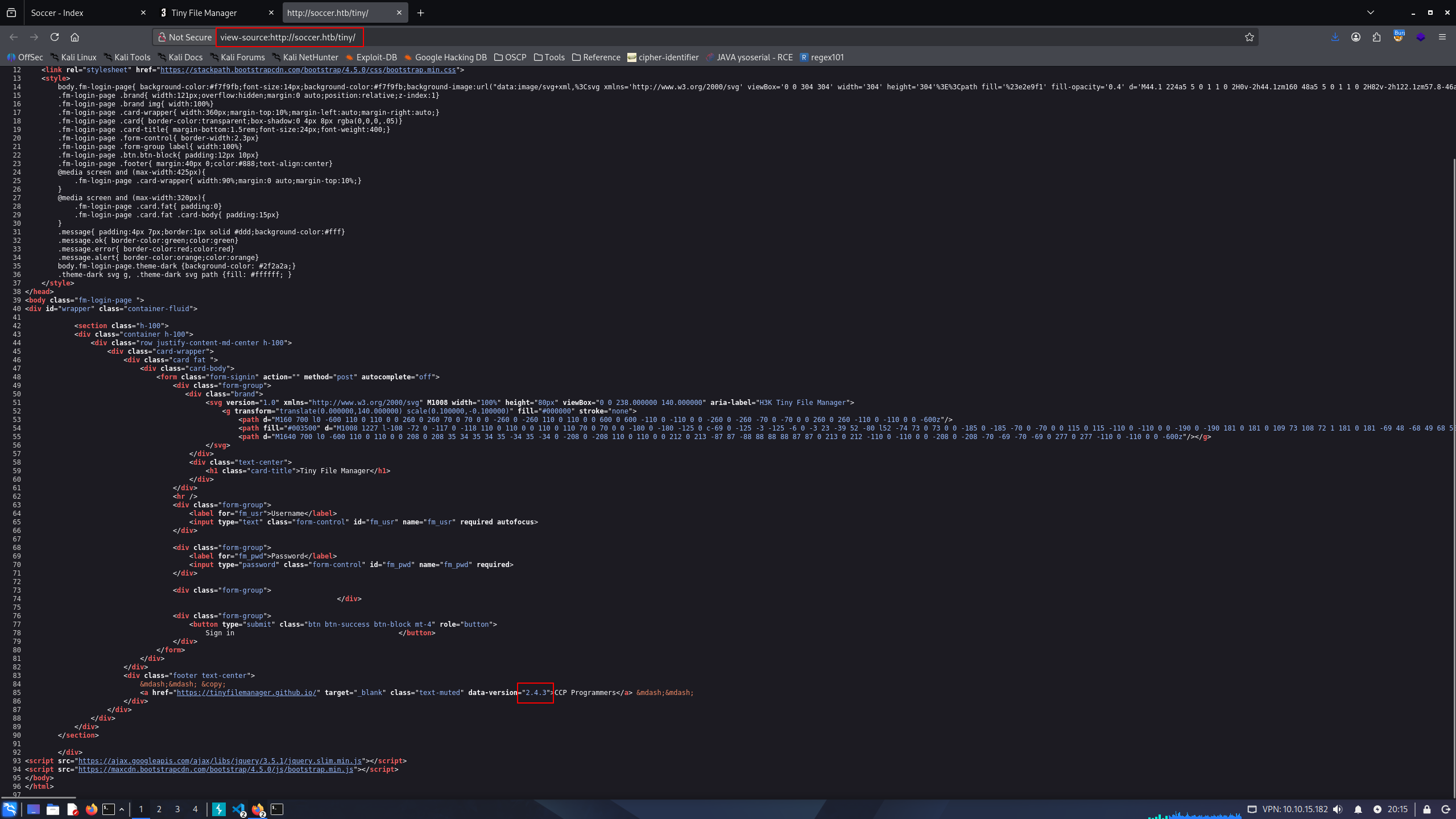This screenshot has height=819, width=1456.
Task: Click the horizontal scrollbar of the source view
Action: point(38,797)
